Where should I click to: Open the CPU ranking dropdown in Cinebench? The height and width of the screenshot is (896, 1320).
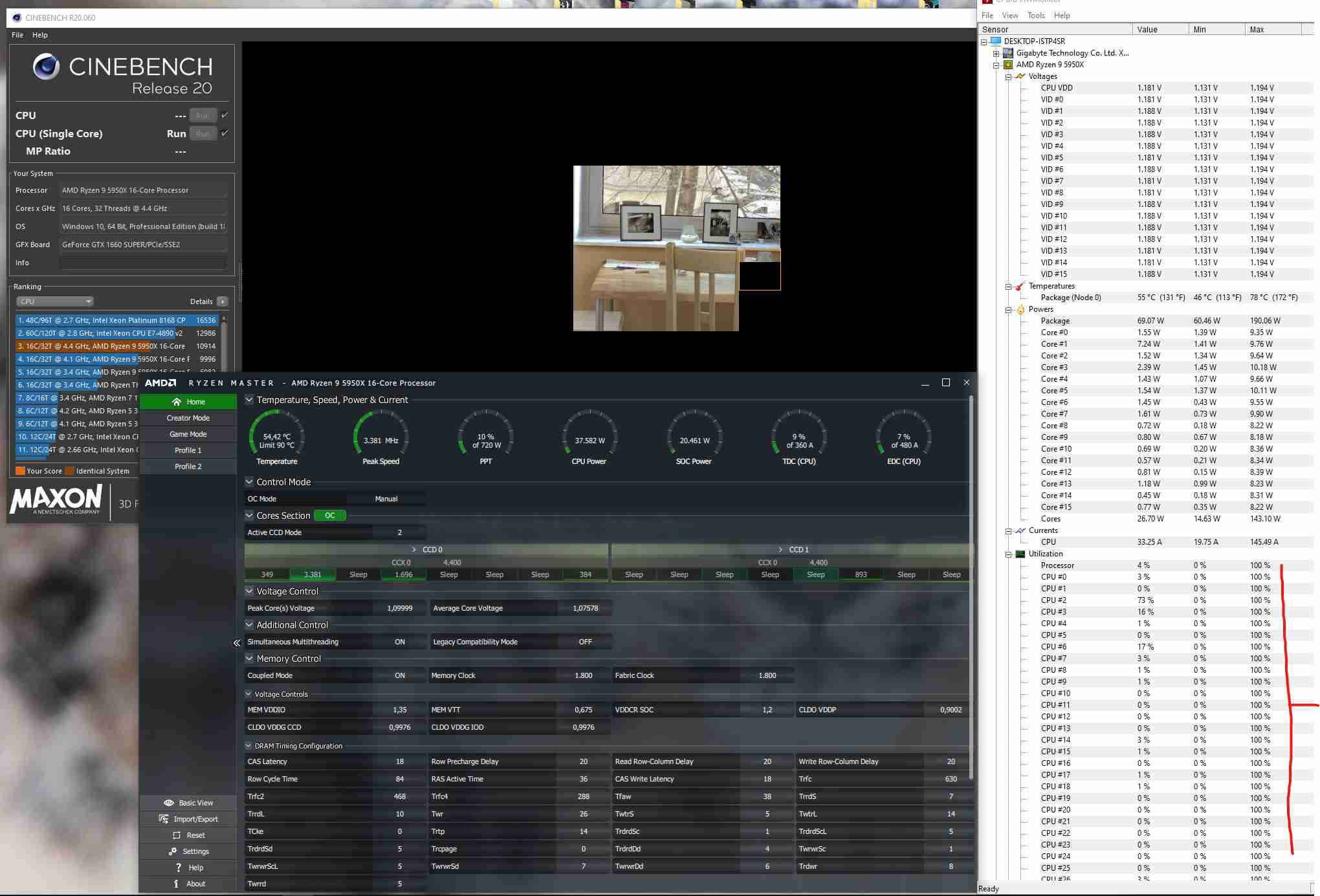55,301
